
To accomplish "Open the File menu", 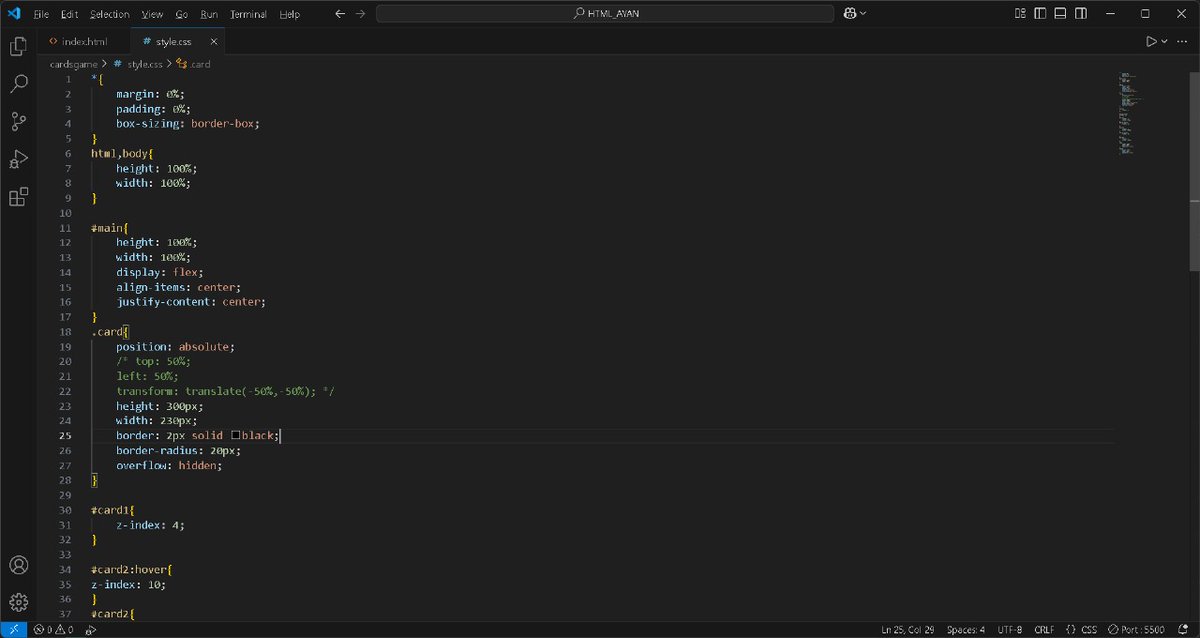I will click(41, 14).
